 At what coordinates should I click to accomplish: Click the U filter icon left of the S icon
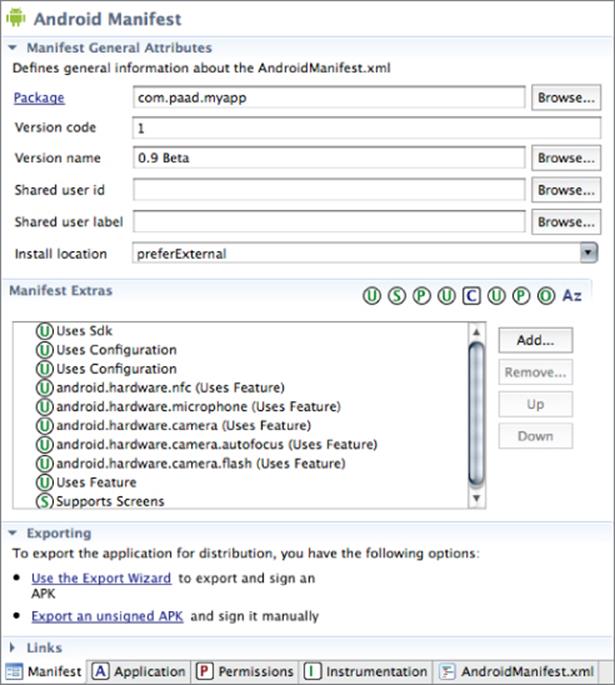coord(372,296)
